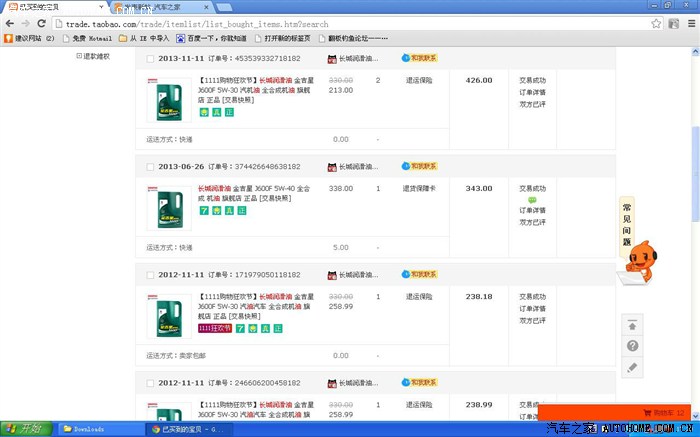Image resolution: width=700 pixels, height=437 pixels.
Task: Click the 常见问题 mascot widget
Action: click(636, 243)
